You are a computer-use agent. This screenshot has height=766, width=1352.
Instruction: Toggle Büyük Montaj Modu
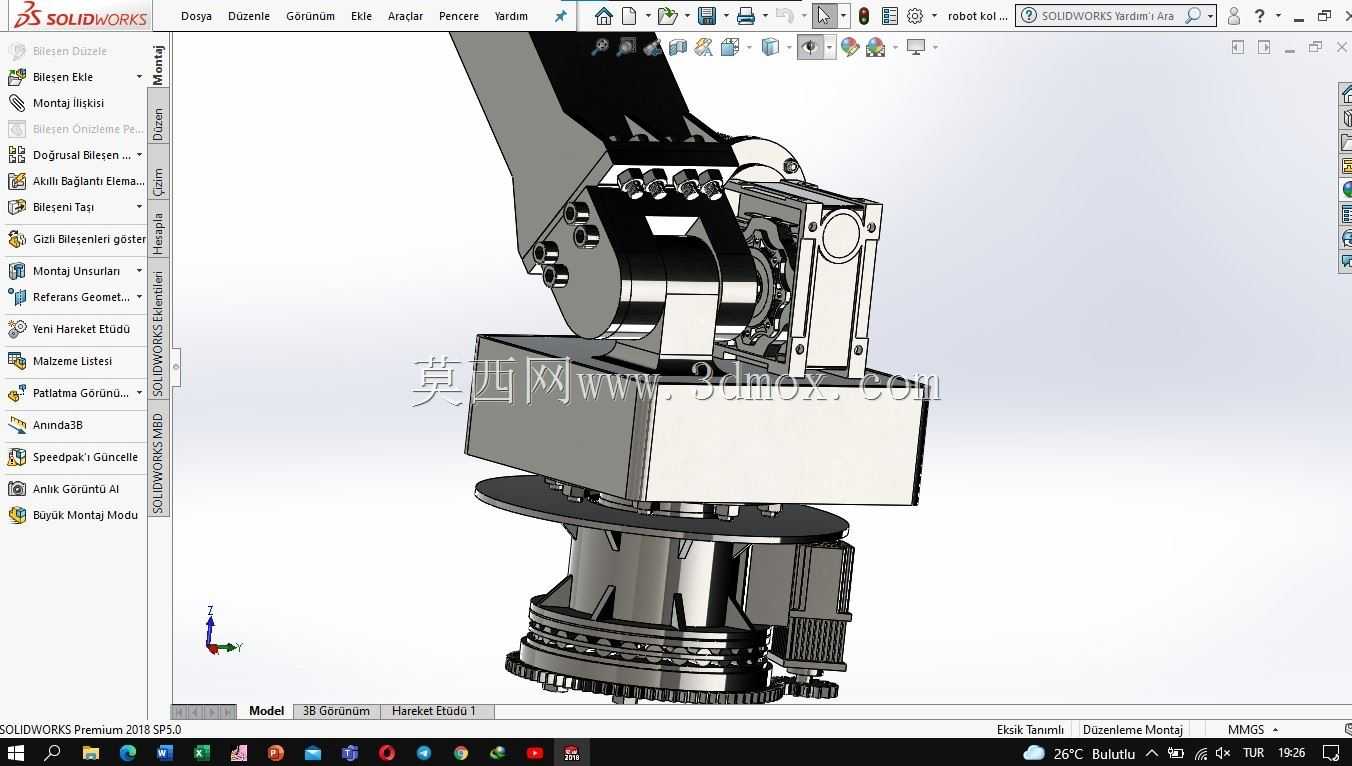tap(85, 515)
